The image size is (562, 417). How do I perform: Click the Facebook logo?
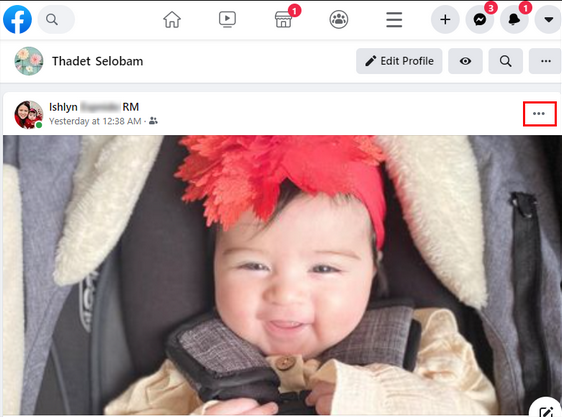pyautogui.click(x=17, y=19)
